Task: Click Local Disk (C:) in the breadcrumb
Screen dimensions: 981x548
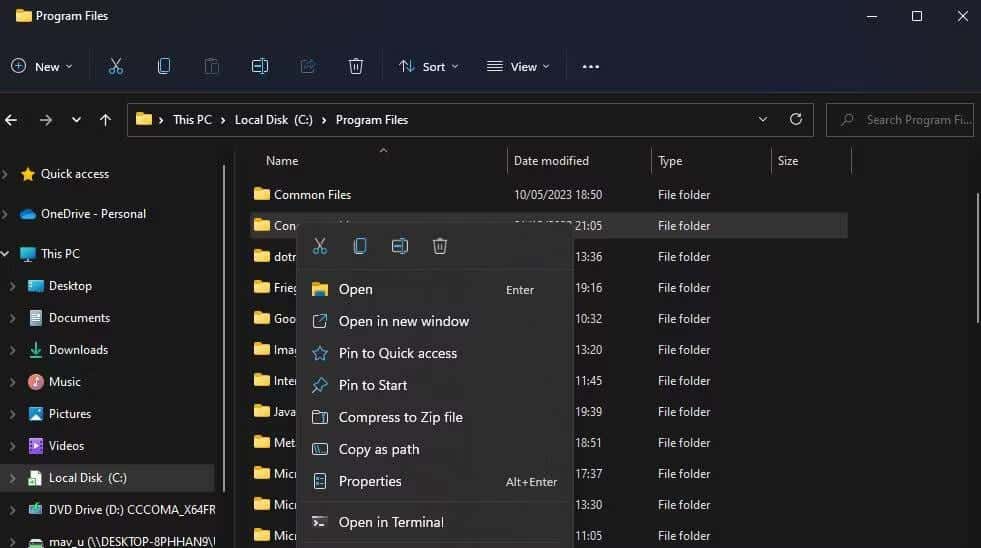Action: [x=273, y=119]
